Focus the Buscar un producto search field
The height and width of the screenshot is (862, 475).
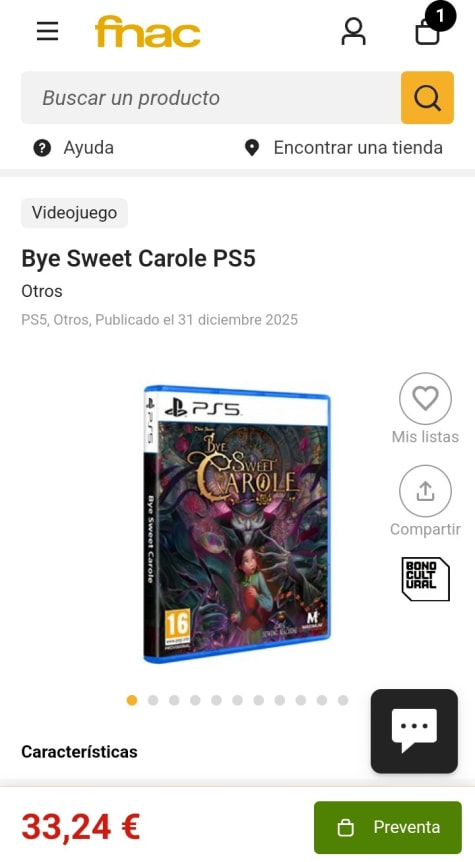click(211, 97)
